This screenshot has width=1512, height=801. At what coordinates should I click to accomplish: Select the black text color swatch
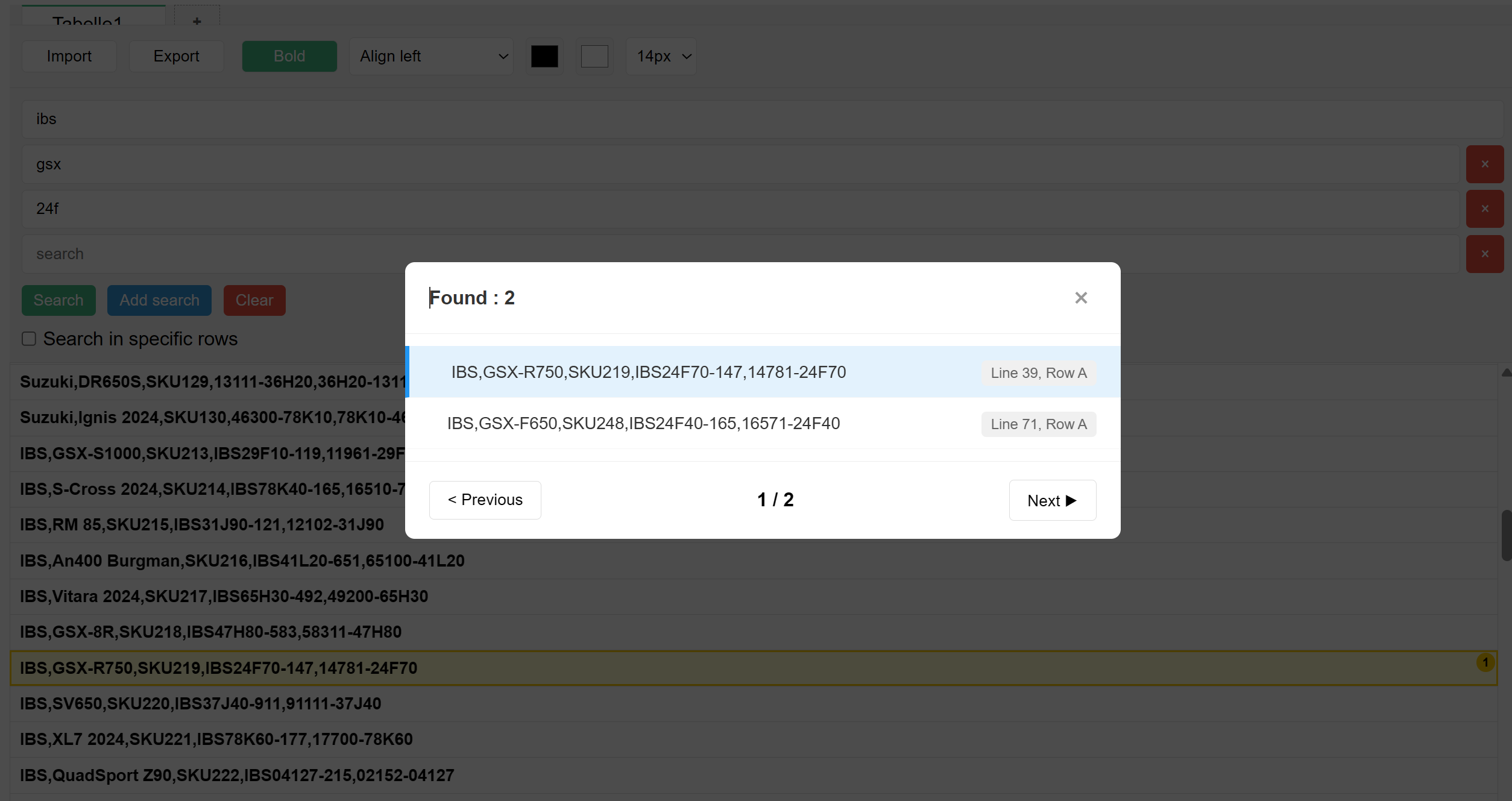tap(544, 56)
